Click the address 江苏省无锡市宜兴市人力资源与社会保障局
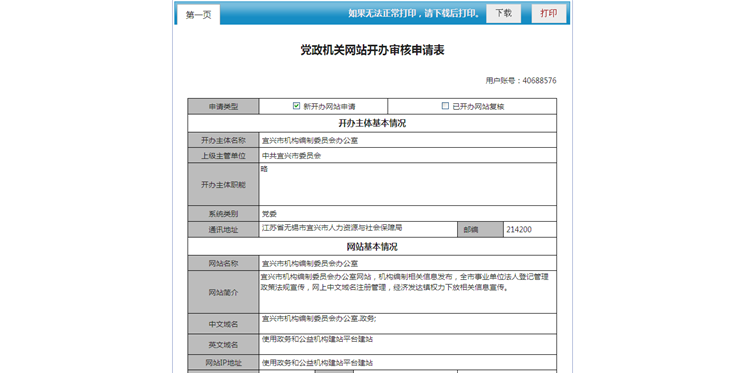The height and width of the screenshot is (373, 743). click(332, 227)
